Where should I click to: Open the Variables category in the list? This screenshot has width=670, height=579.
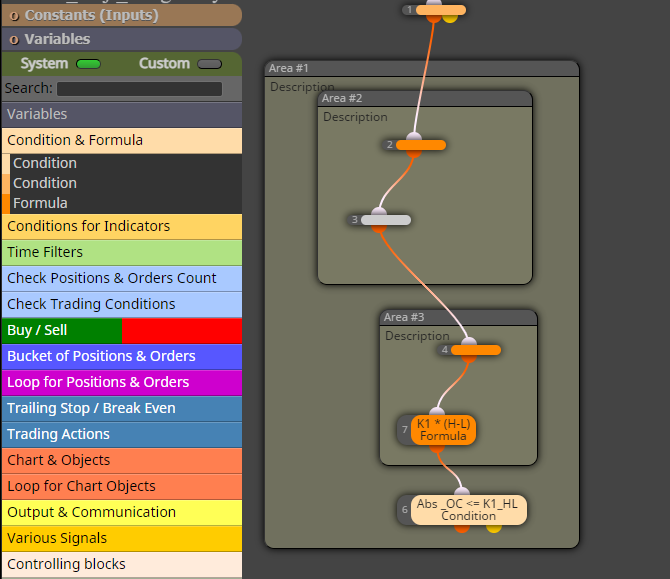(x=122, y=115)
